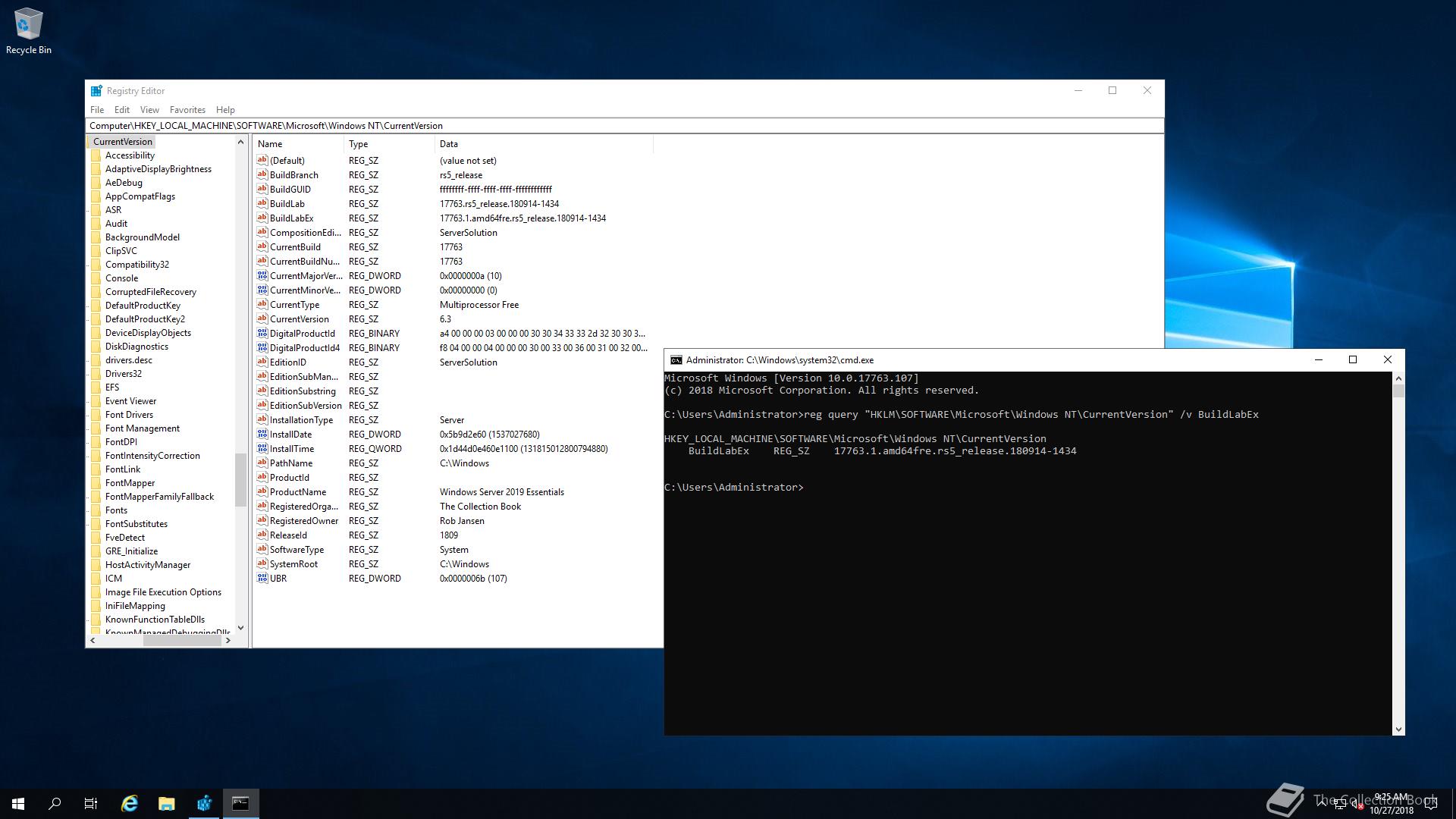Open the Help menu in Registry Editor
1456x819 pixels.
pos(225,110)
